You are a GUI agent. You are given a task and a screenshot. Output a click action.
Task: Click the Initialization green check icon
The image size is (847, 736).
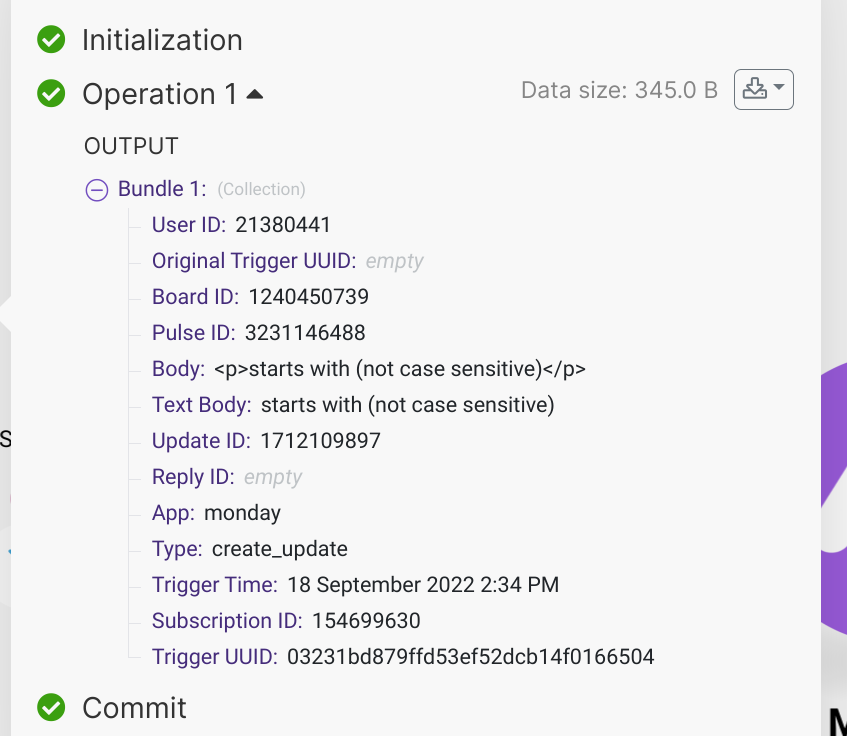point(51,39)
